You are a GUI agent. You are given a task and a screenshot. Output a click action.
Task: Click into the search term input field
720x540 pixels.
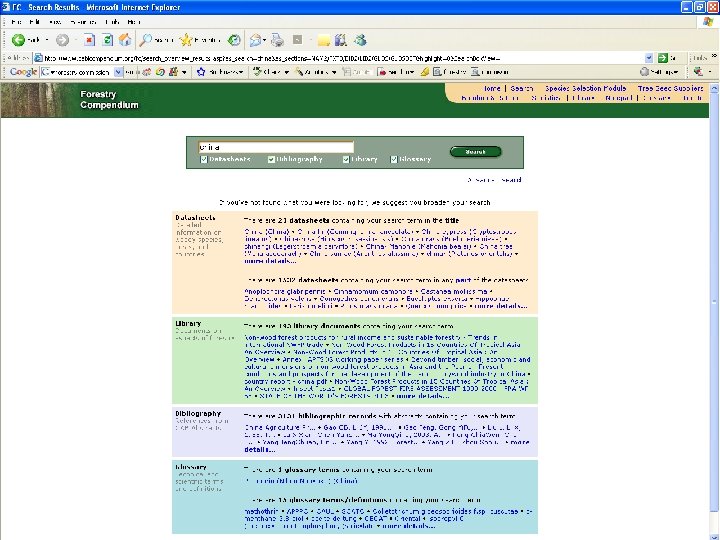(276, 147)
